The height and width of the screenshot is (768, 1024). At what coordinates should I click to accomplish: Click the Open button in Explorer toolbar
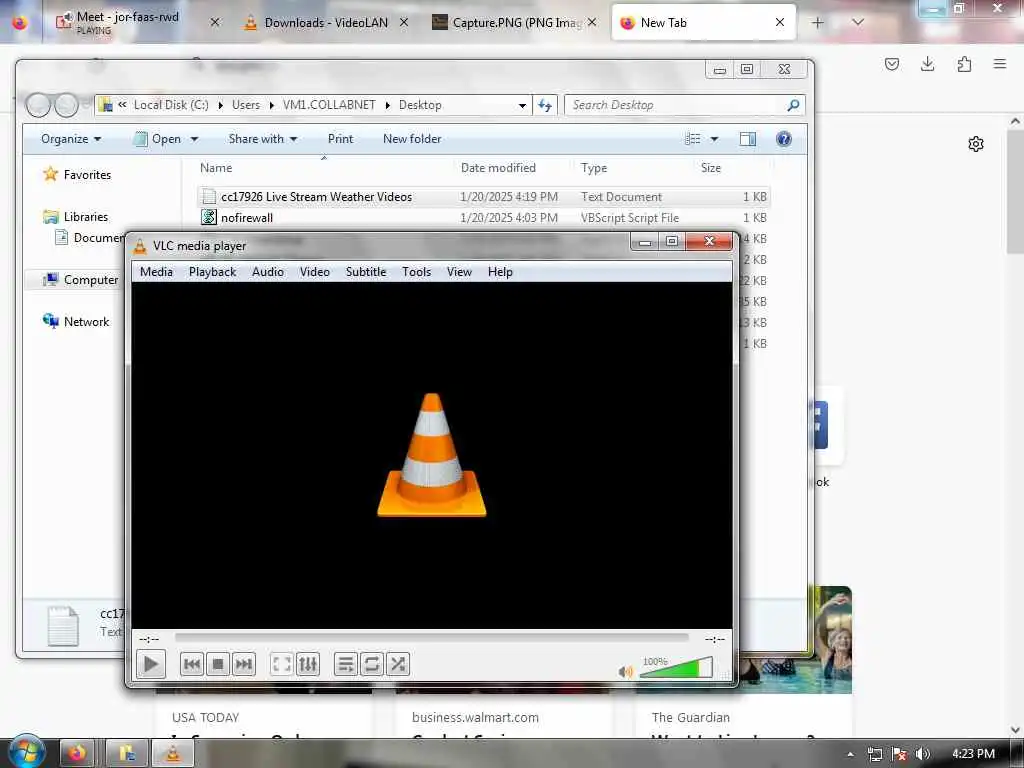tap(158, 139)
